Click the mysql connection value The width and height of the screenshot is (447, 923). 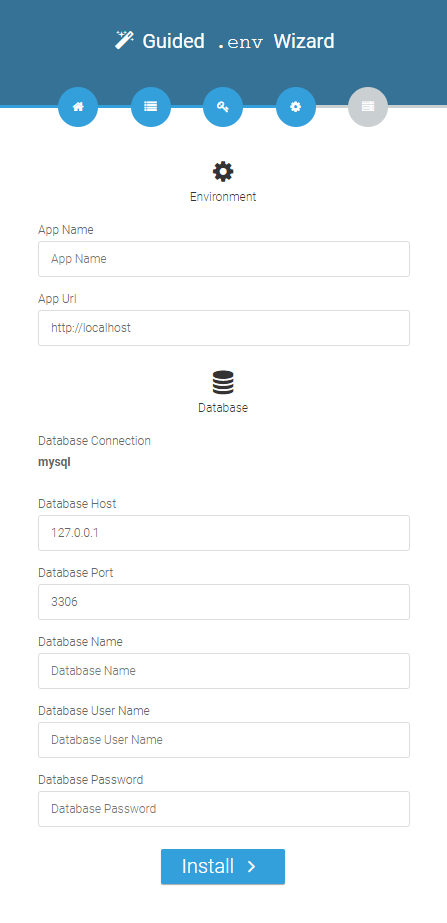54,463
